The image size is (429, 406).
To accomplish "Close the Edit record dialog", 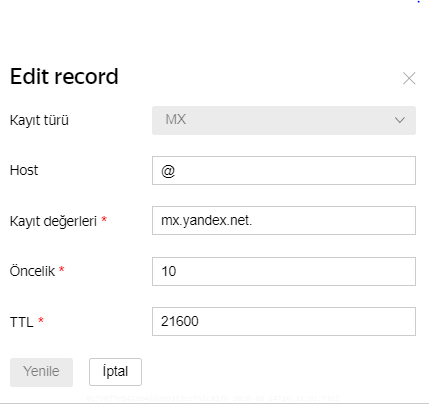I will (409, 79).
